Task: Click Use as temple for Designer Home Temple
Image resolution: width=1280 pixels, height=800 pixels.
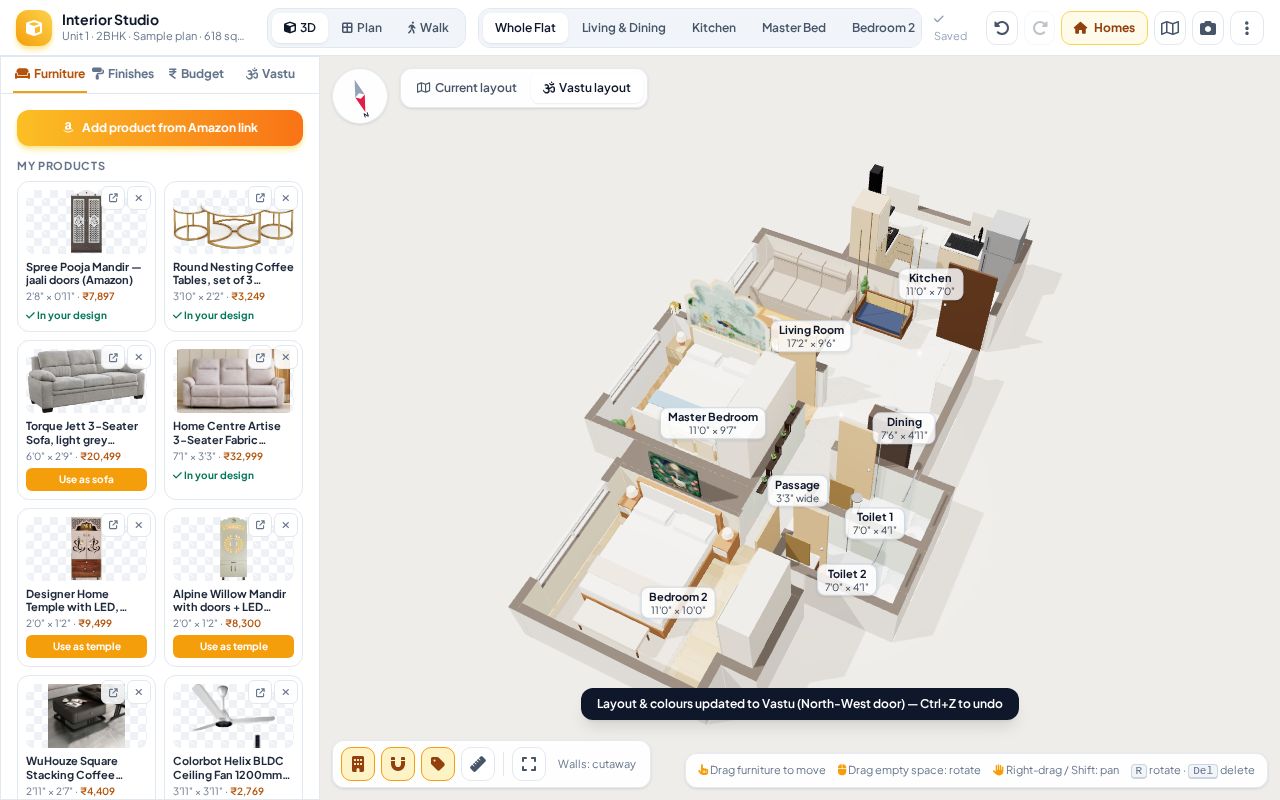Action: click(86, 647)
